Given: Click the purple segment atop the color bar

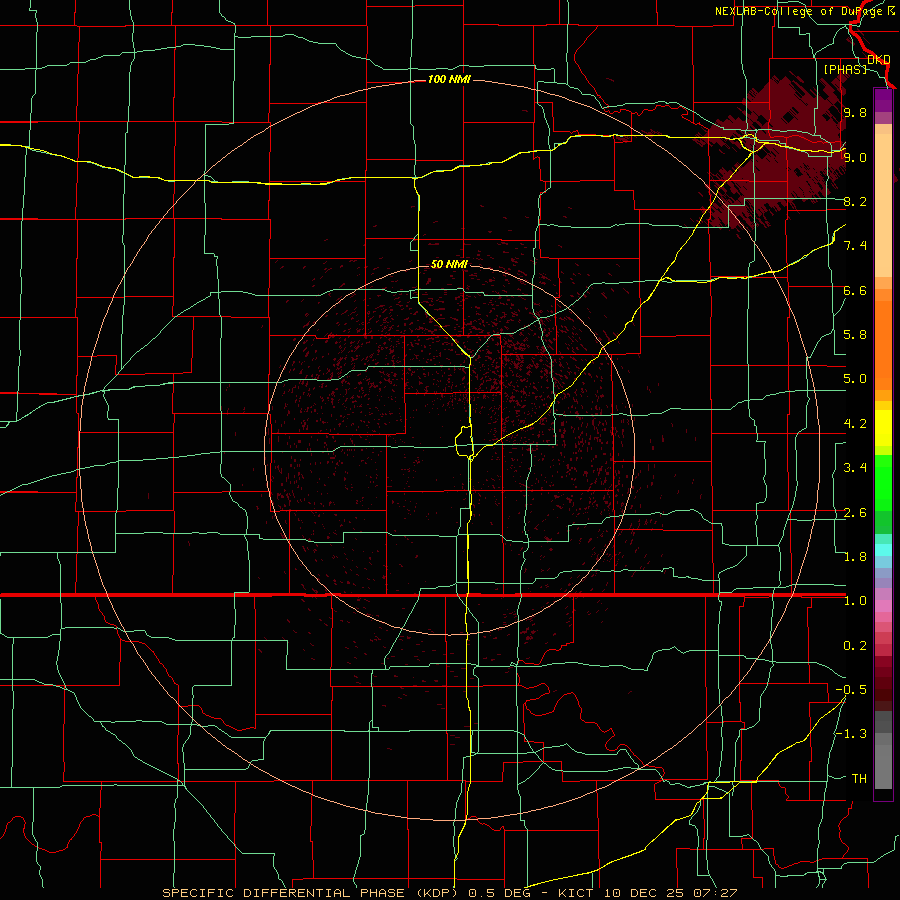Looking at the screenshot, I should [x=883, y=100].
